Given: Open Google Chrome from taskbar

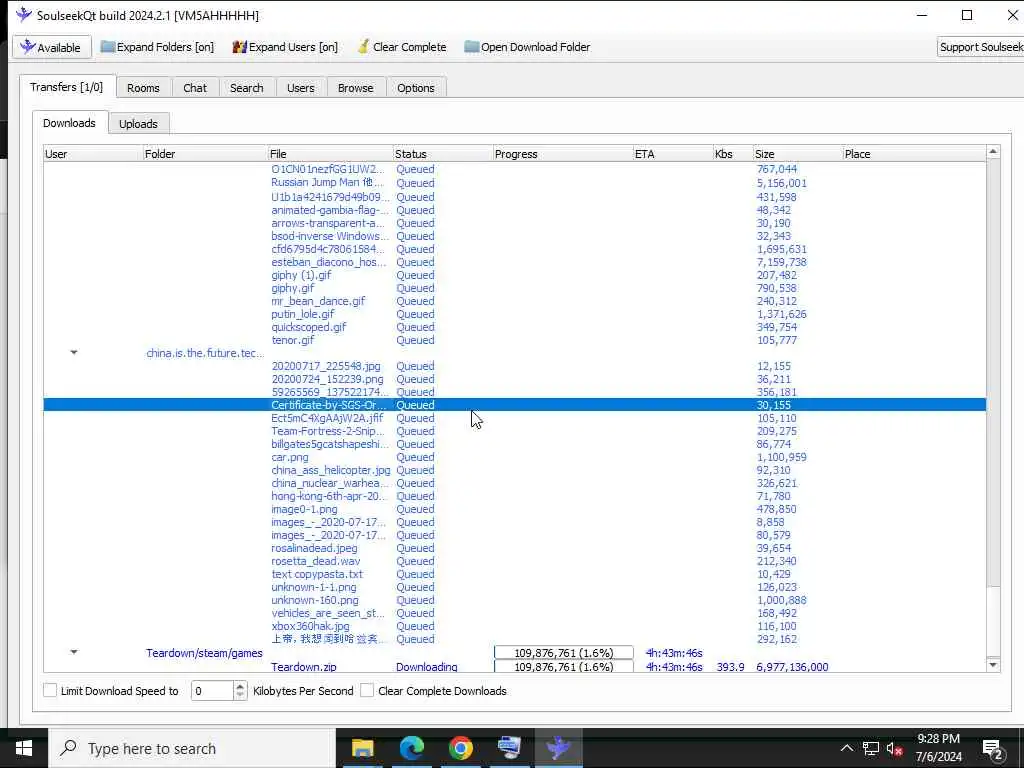Looking at the screenshot, I should coord(460,748).
